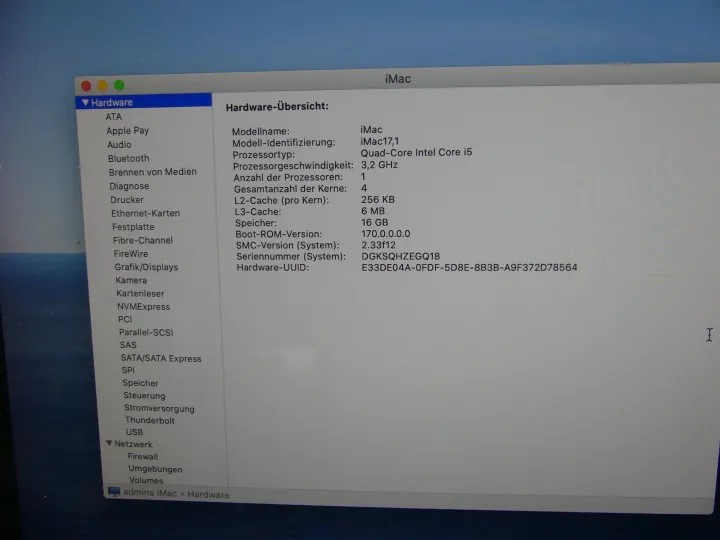
Task: Click the Seriennummer (System) label
Action: point(291,257)
